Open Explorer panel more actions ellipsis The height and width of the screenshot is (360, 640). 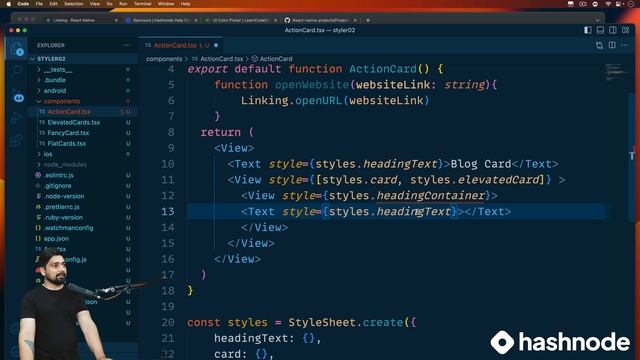coord(127,45)
